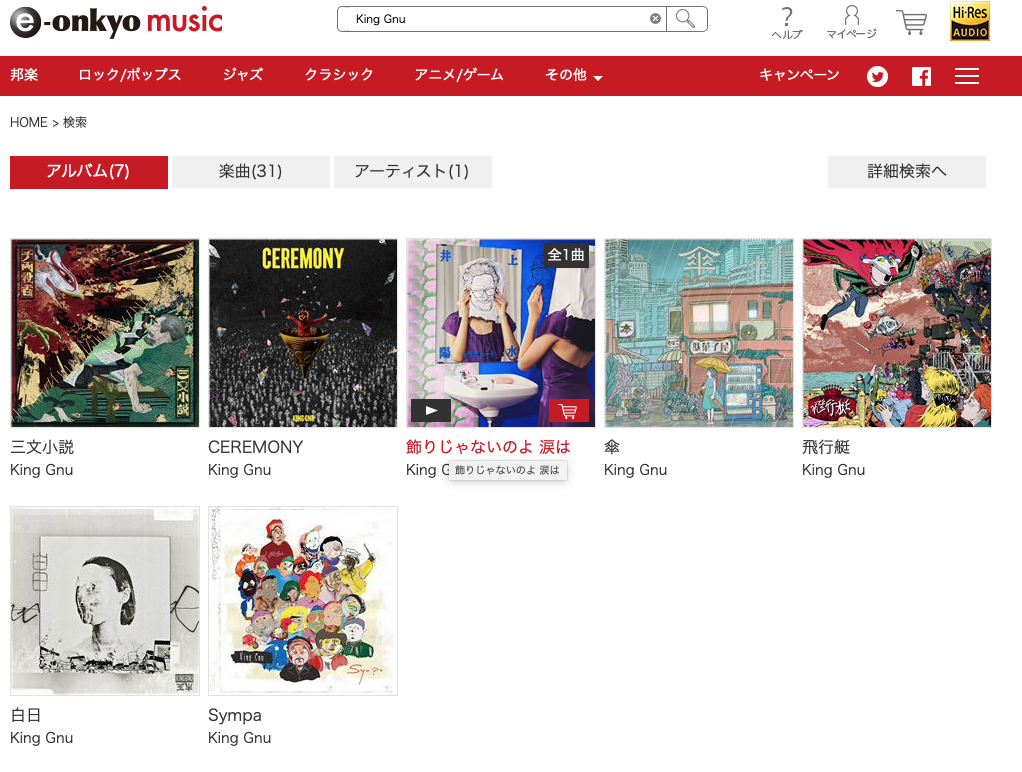Open the Sympa album title link
Screen dimensions: 1022x772
(x=235, y=715)
